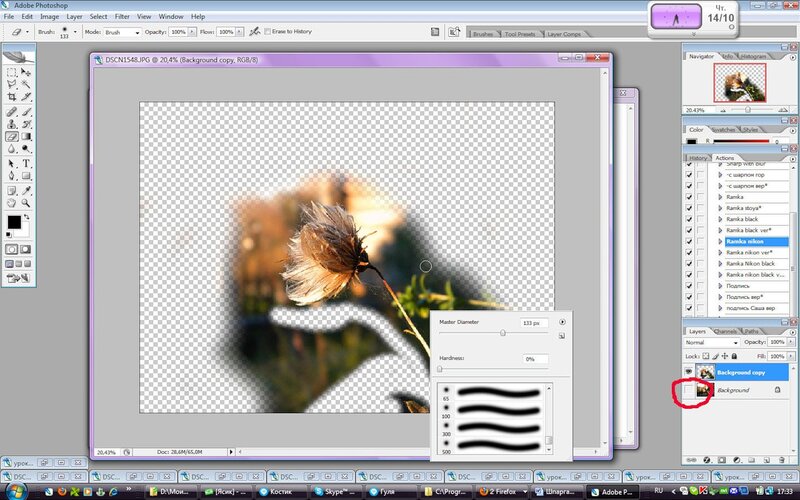Select the Shape tool
The image size is (800, 500).
(x=26, y=176)
